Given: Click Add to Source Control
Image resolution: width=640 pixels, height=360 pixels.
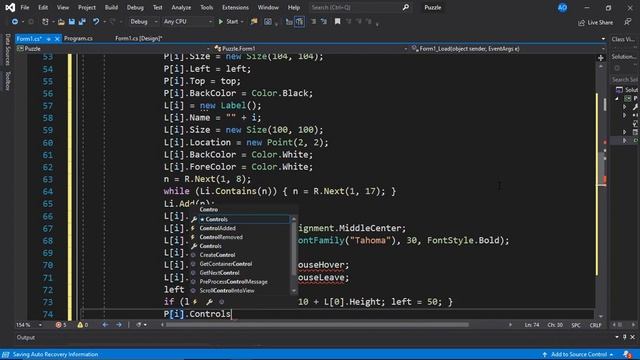Looking at the screenshot, I should tap(578, 354).
